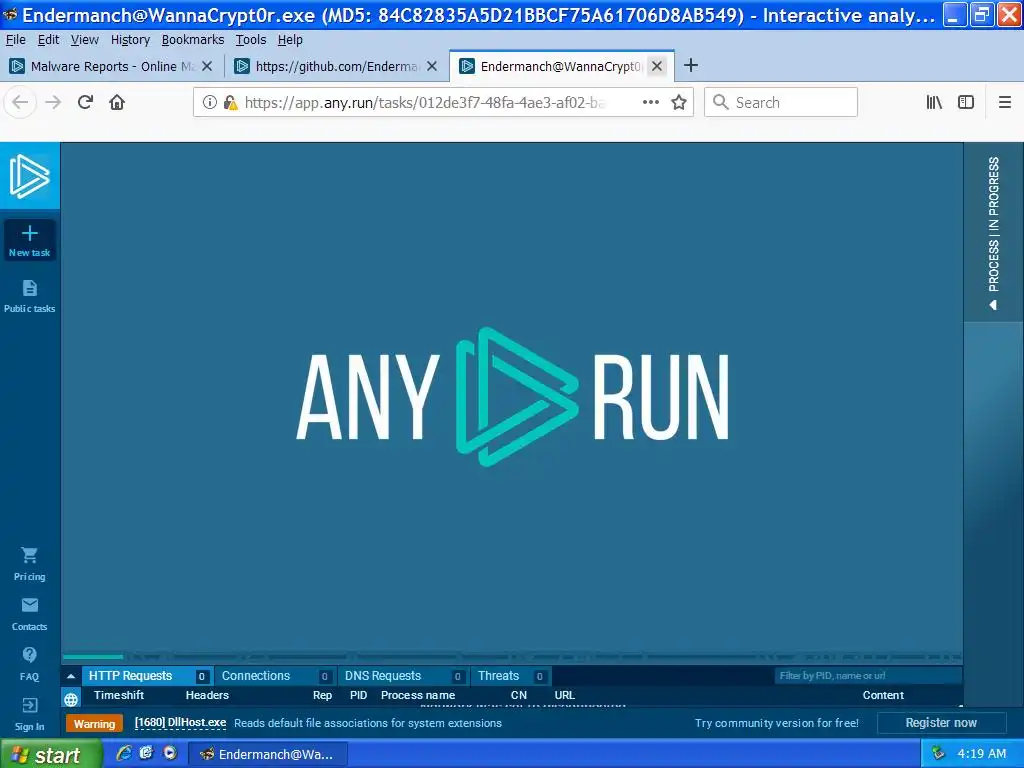Open the Help menu
The width and height of the screenshot is (1024, 768).
click(290, 40)
